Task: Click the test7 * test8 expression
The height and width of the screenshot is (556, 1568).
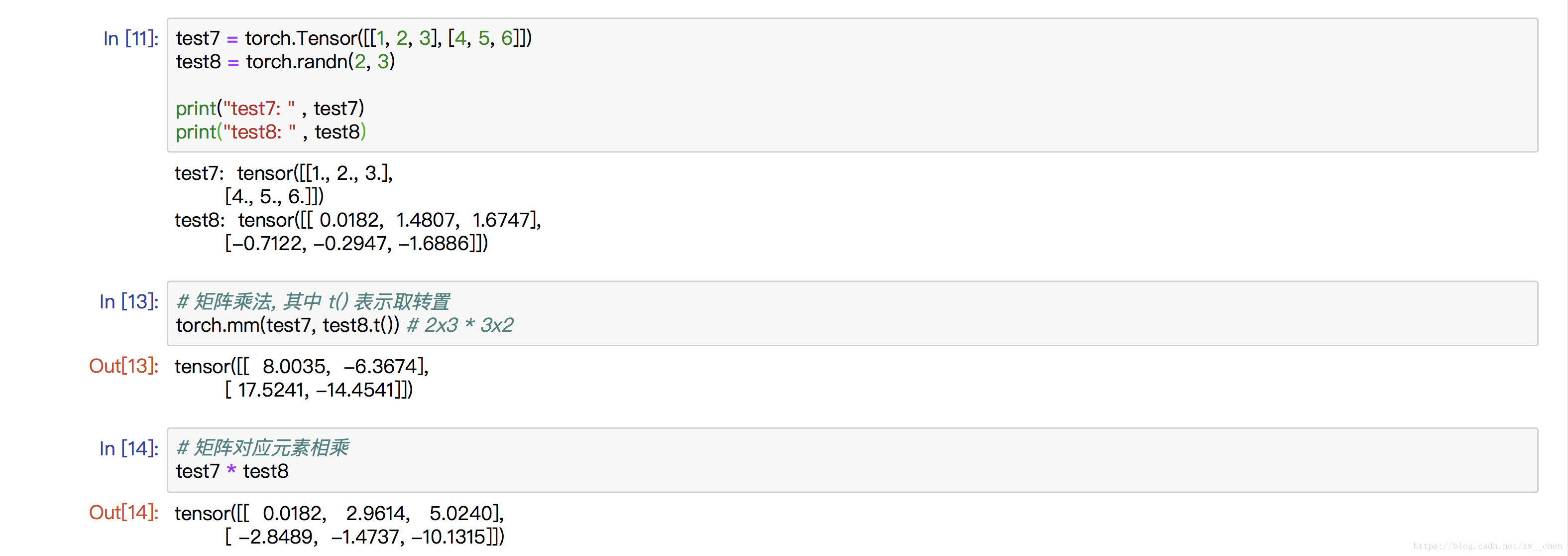Action: coord(232,471)
